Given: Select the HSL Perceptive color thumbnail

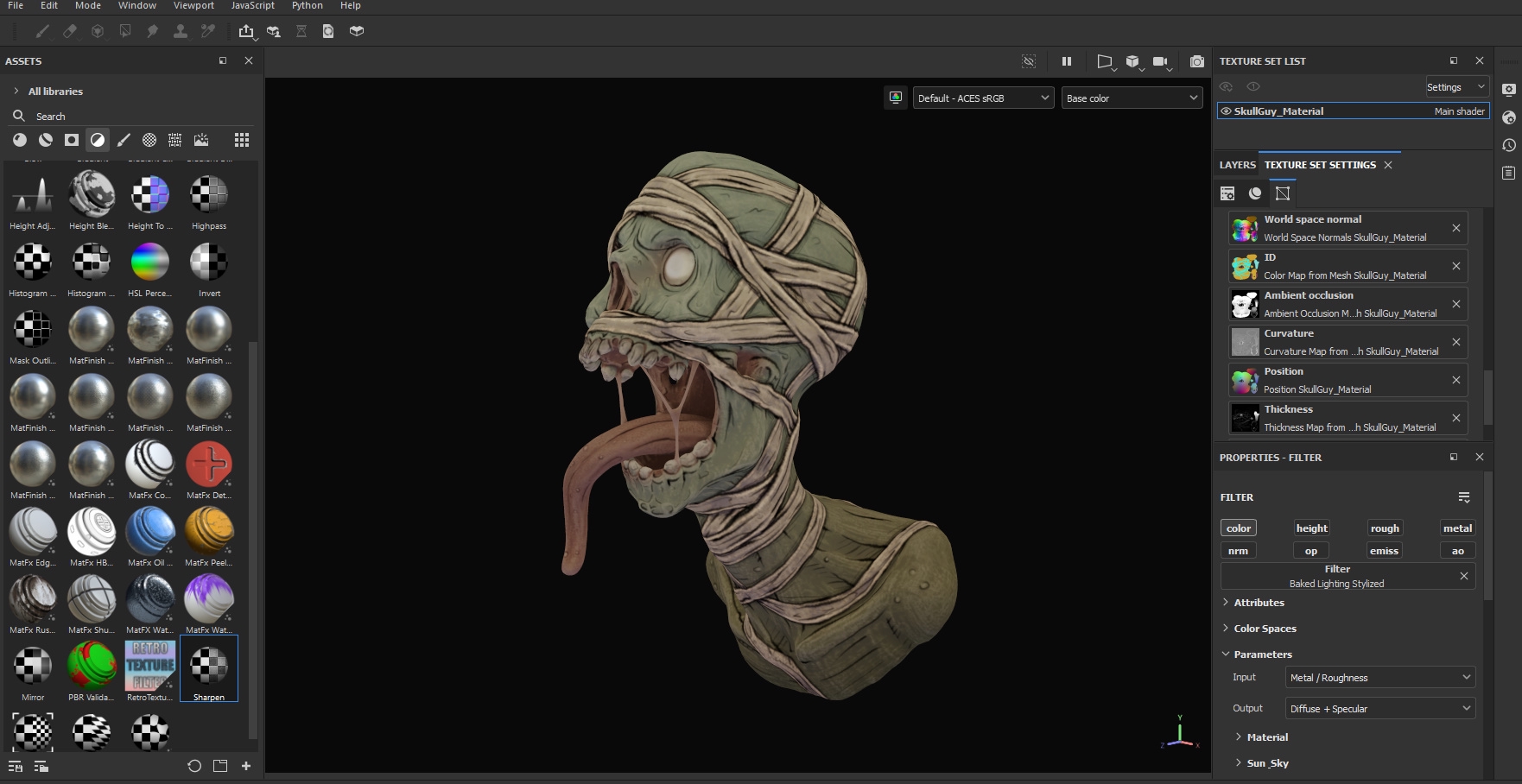Looking at the screenshot, I should (x=149, y=262).
